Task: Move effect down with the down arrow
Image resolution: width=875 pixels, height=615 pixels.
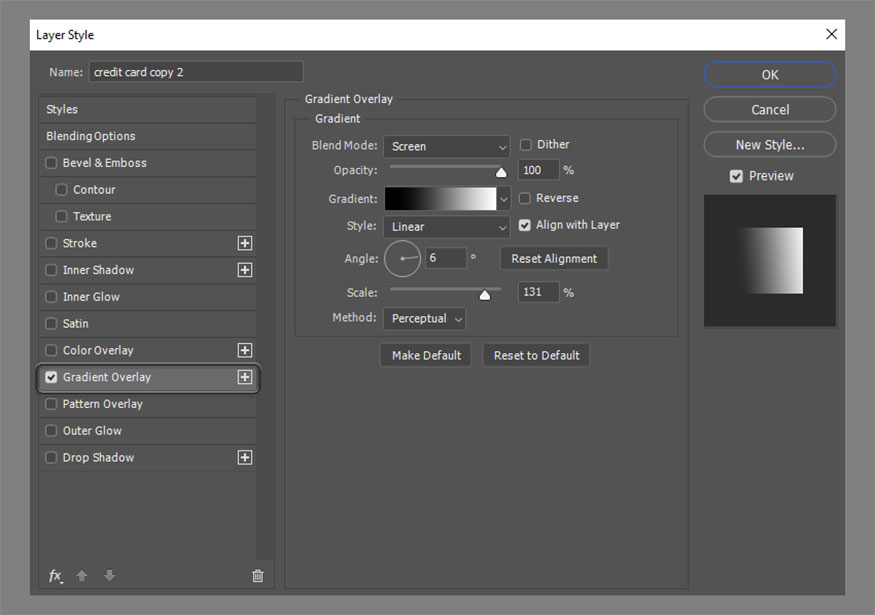Action: point(109,575)
